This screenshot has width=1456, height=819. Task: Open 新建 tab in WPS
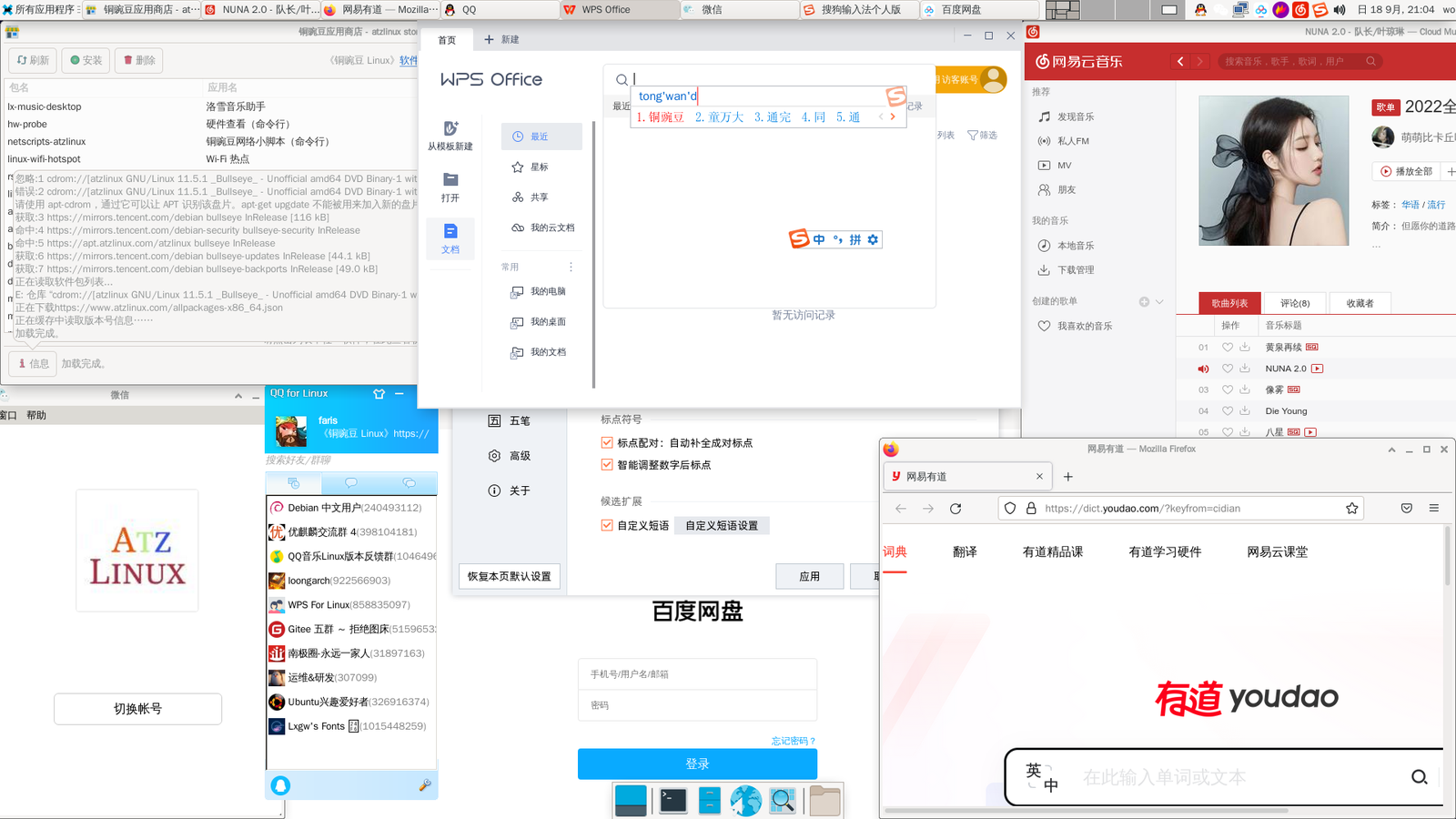tap(501, 40)
